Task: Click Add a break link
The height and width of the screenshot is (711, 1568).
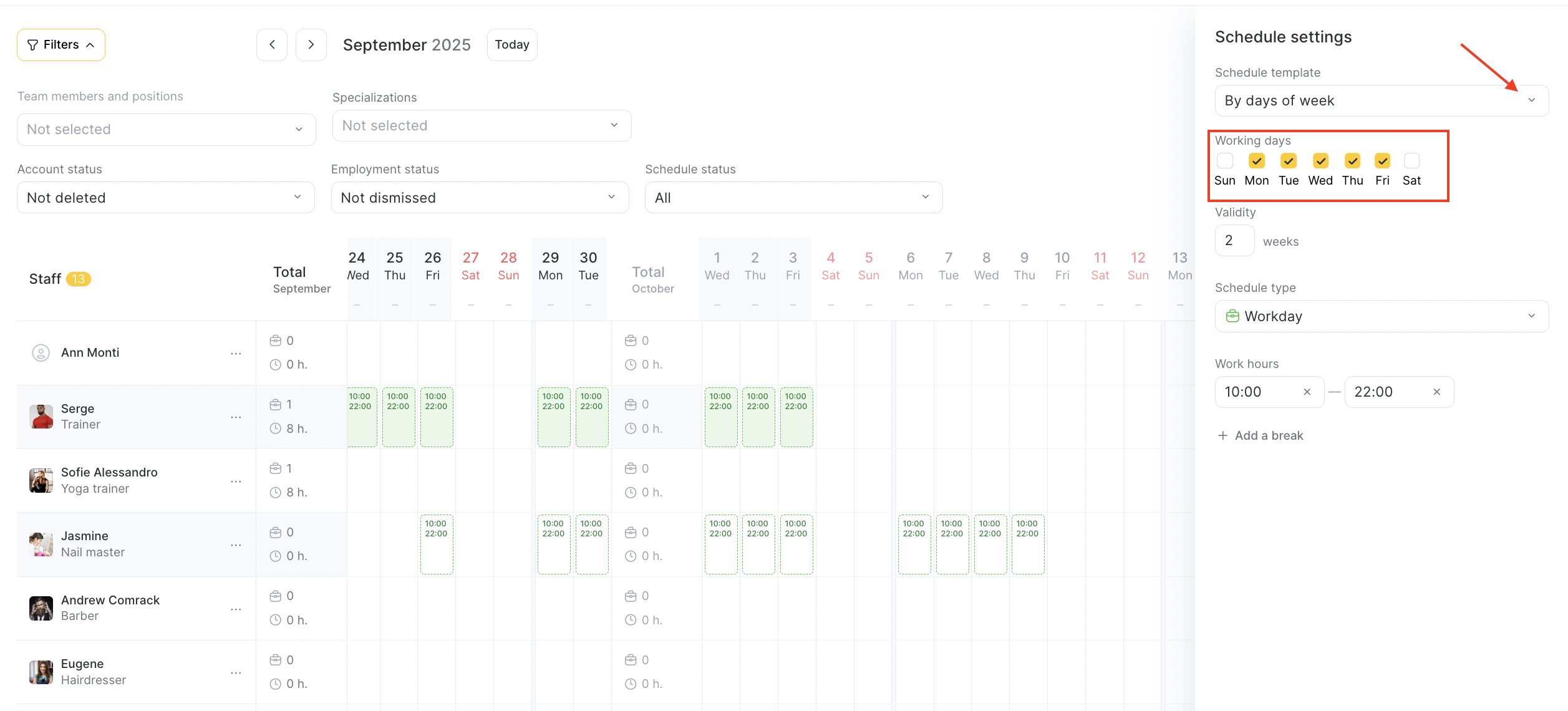Action: coord(1261,436)
